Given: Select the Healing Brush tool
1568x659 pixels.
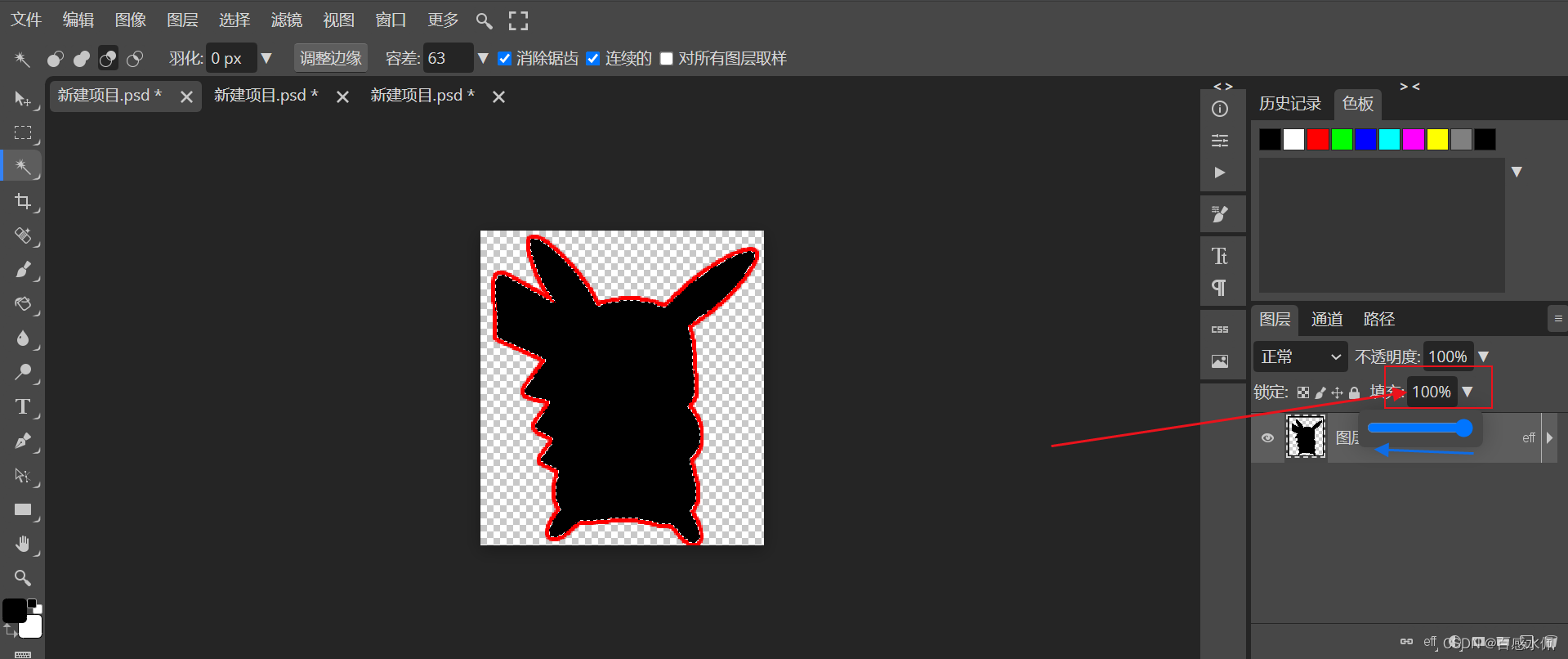Looking at the screenshot, I should click(22, 235).
